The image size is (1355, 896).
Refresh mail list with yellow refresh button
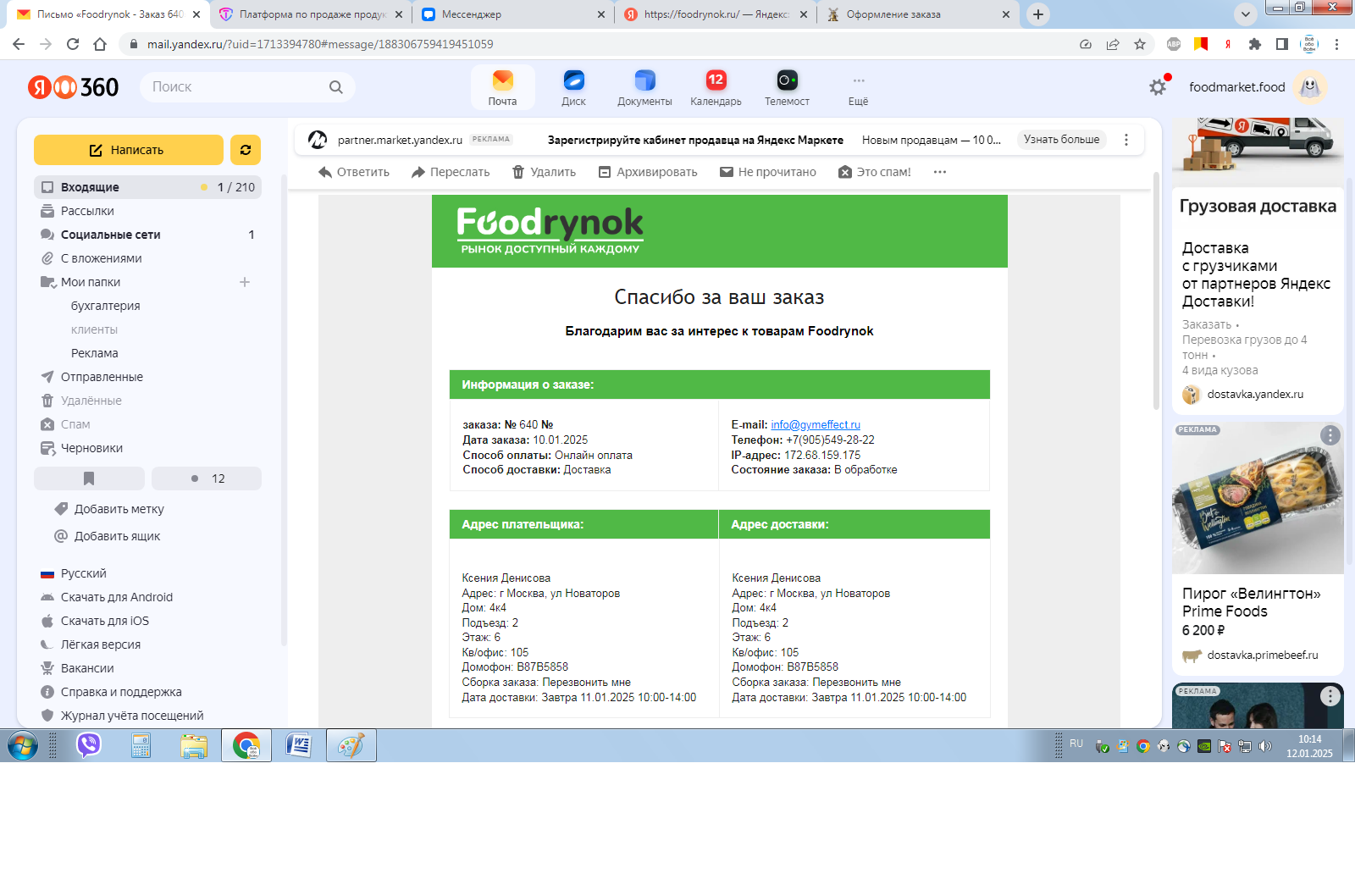tap(246, 150)
